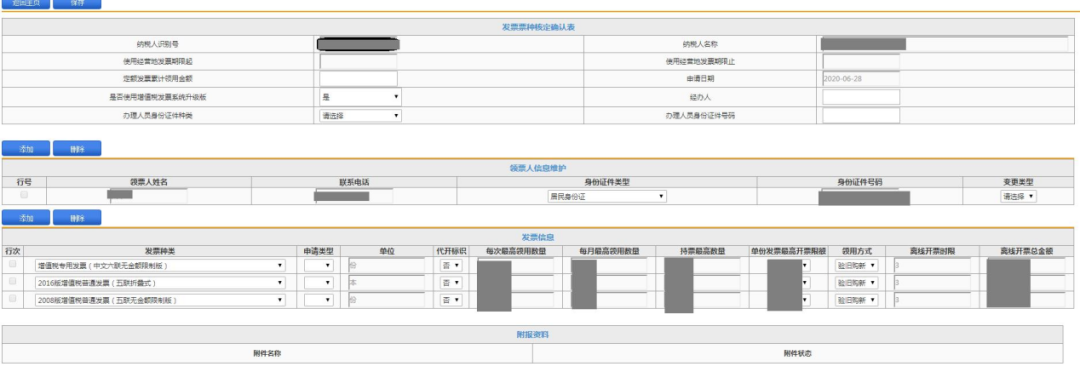The height and width of the screenshot is (372, 1080).
Task: Click 添加 above the 发票信息 table
Action: click(26, 218)
